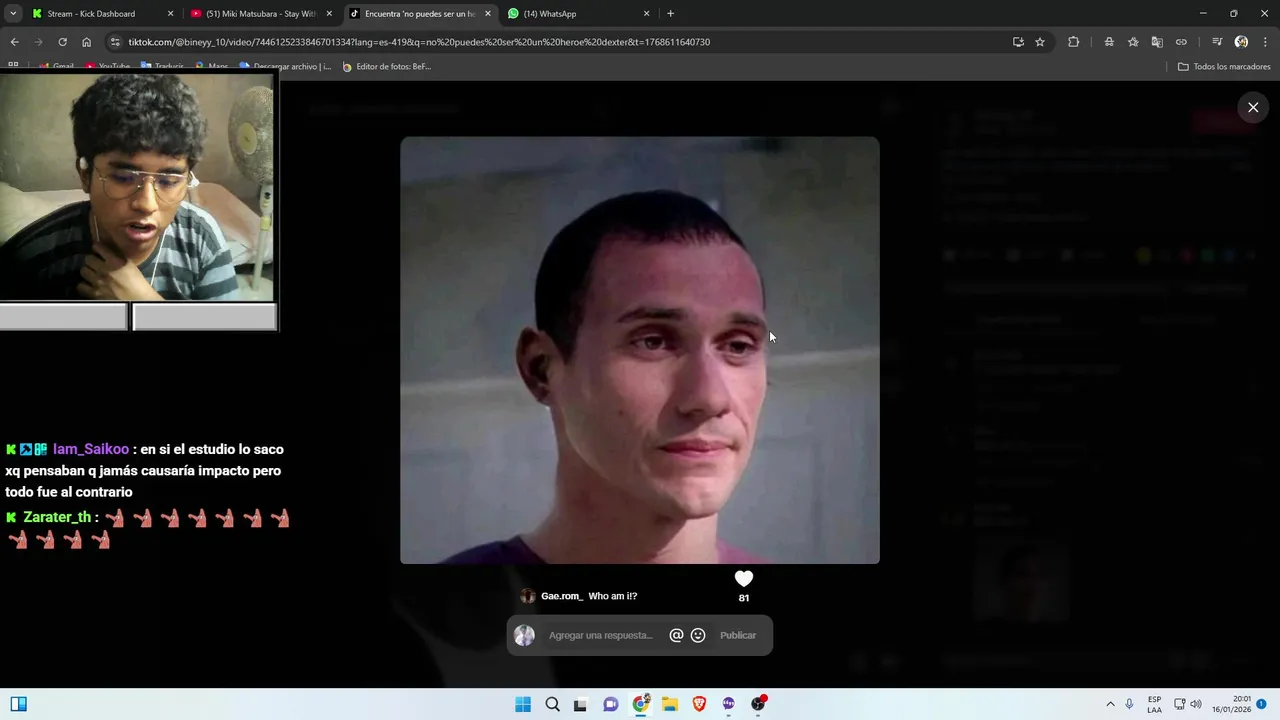Go back to previous page
The height and width of the screenshot is (720, 1280).
14,42
